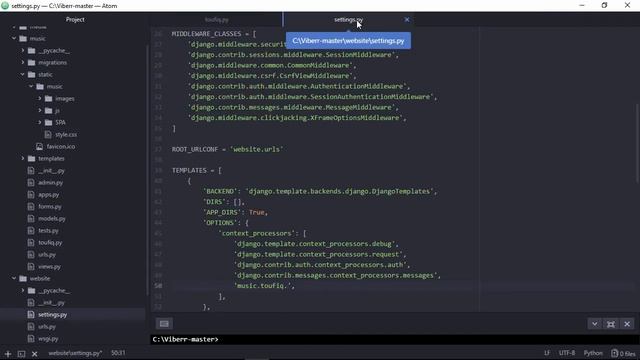Click the terminal status icon in status bar
The image size is (640, 360).
click(x=21, y=354)
